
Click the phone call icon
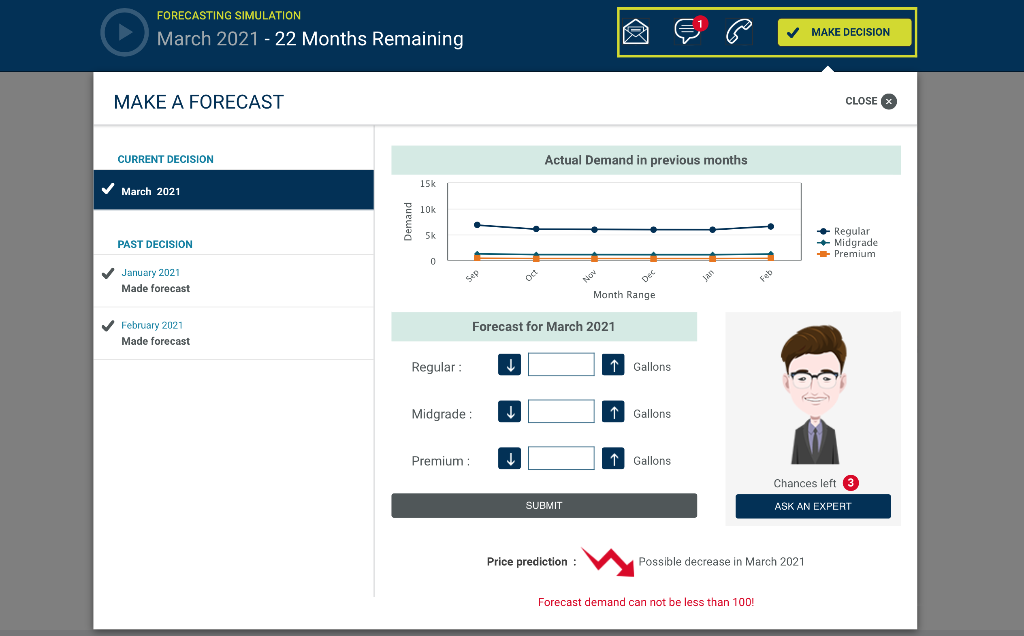click(x=739, y=31)
